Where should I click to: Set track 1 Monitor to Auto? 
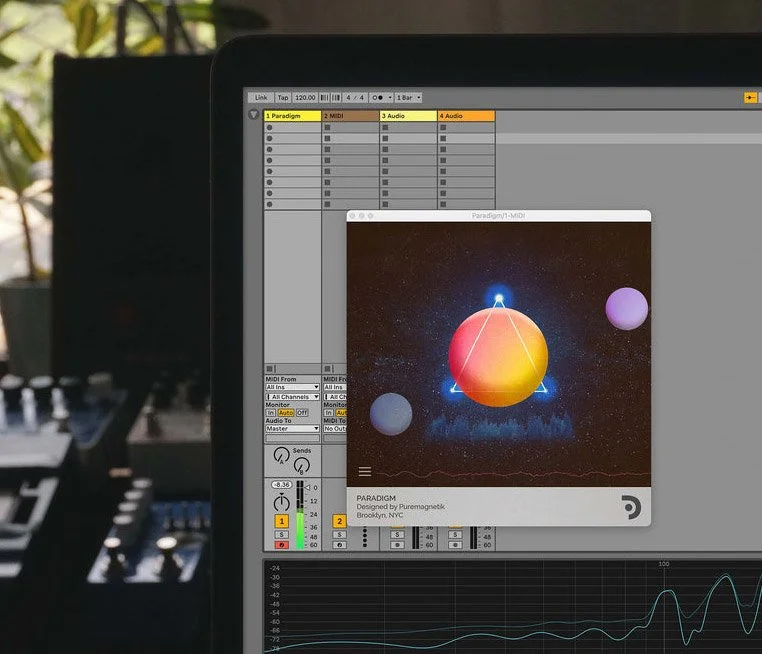click(286, 413)
